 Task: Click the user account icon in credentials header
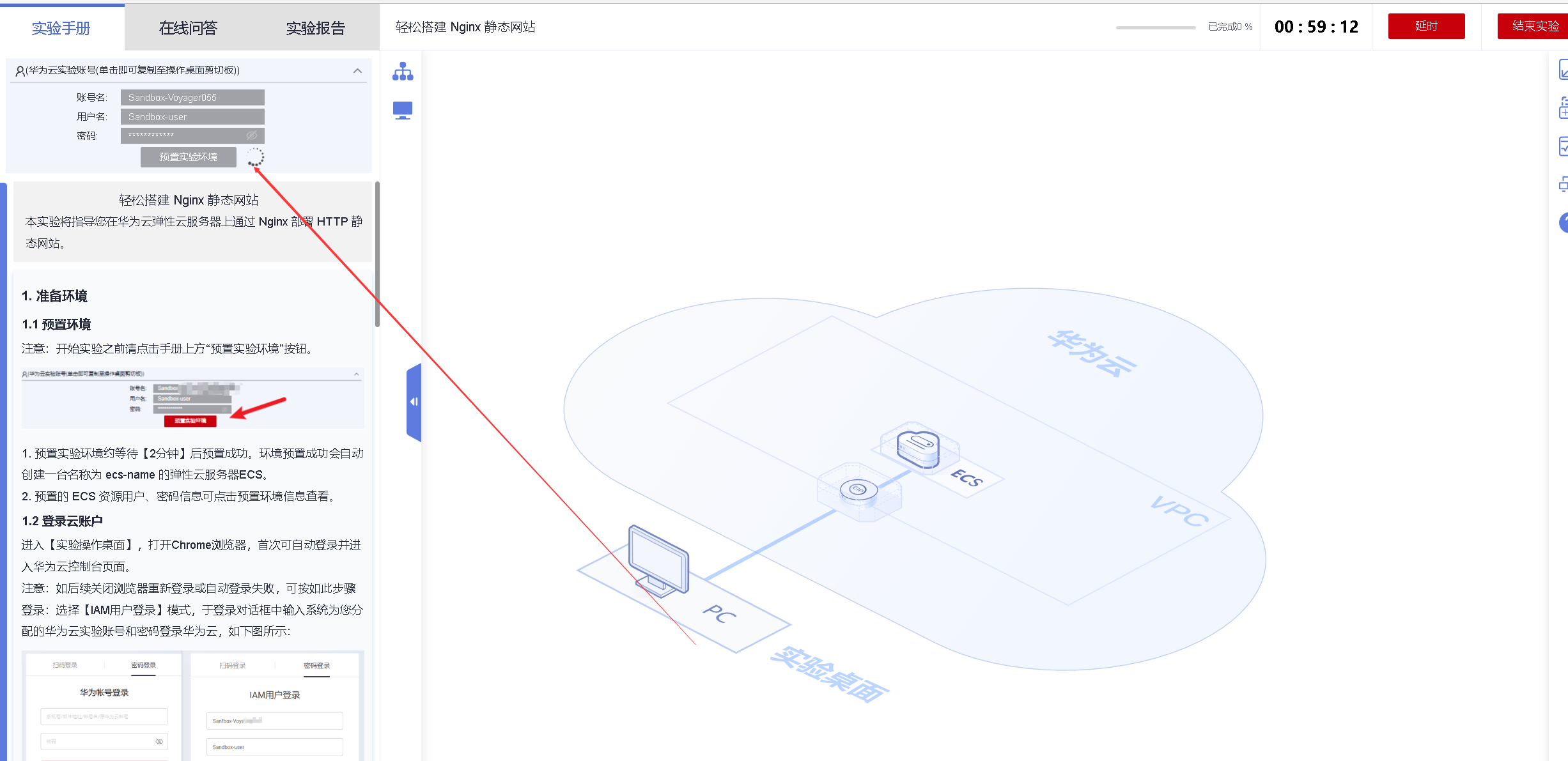20,71
